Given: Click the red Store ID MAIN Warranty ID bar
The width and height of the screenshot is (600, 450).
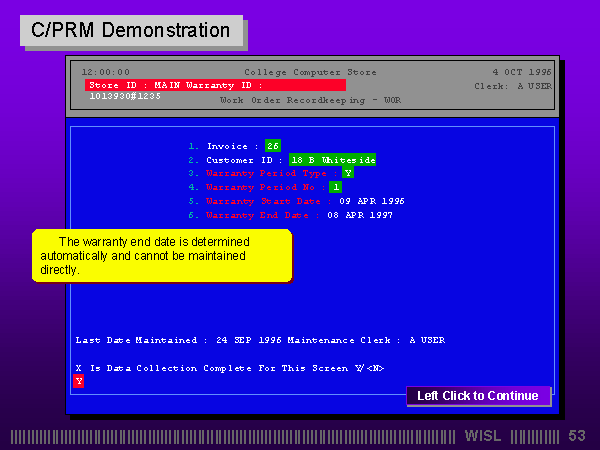Looking at the screenshot, I should (x=215, y=86).
